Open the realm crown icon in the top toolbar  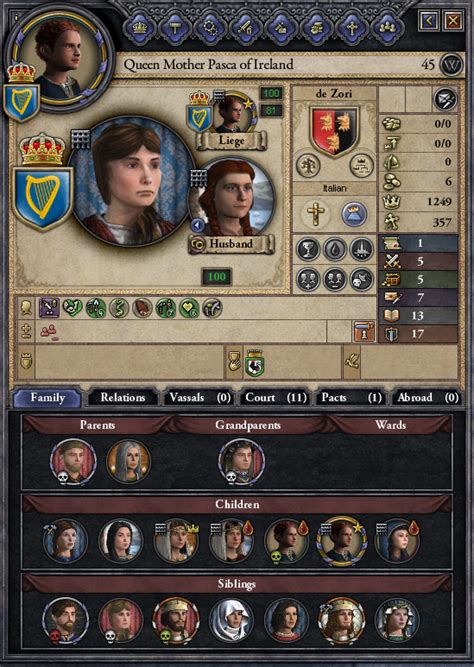click(140, 28)
